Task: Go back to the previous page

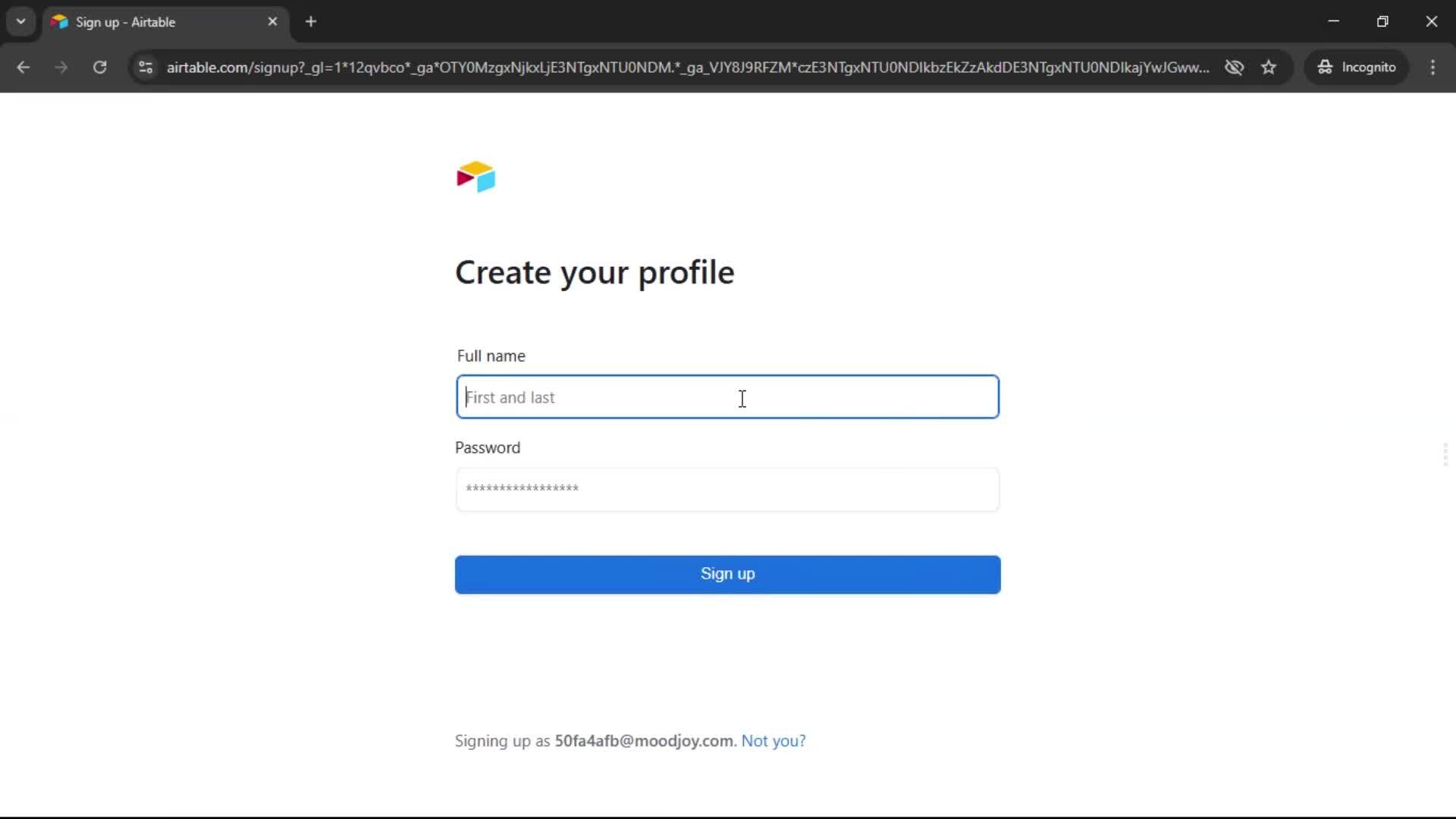Action: pyautogui.click(x=23, y=67)
